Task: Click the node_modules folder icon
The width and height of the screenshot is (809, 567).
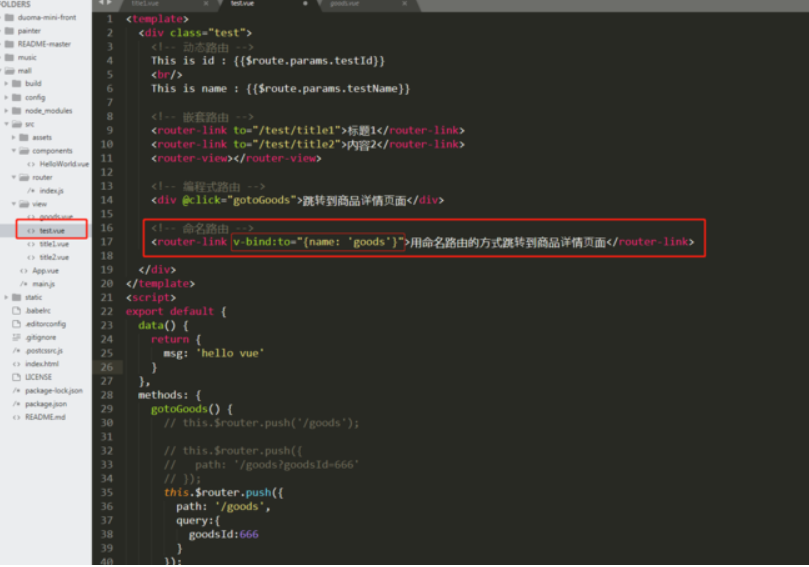Action: click(17, 111)
